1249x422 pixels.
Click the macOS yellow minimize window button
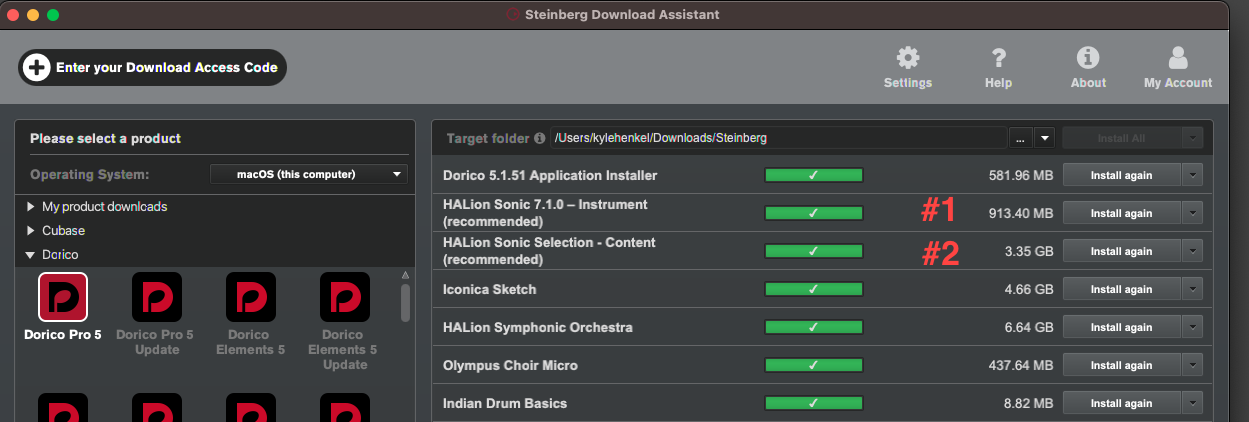tap(33, 15)
